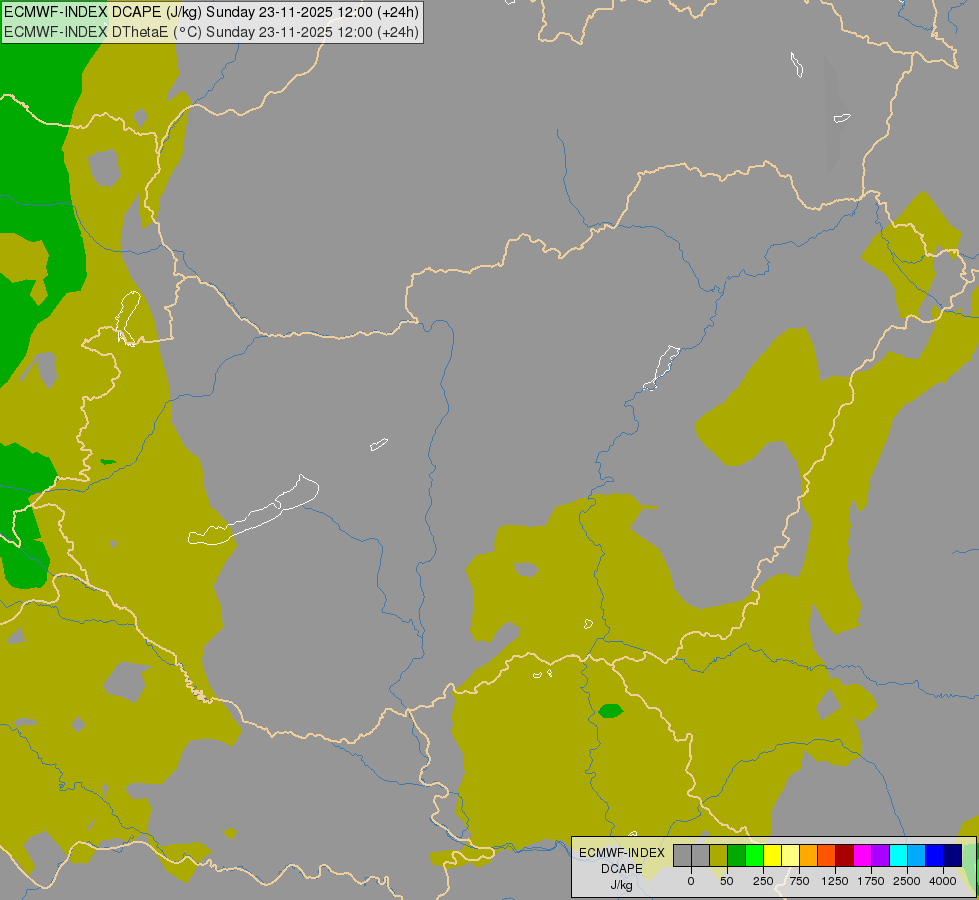Pick the light blue legend swatch

[x=917, y=855]
